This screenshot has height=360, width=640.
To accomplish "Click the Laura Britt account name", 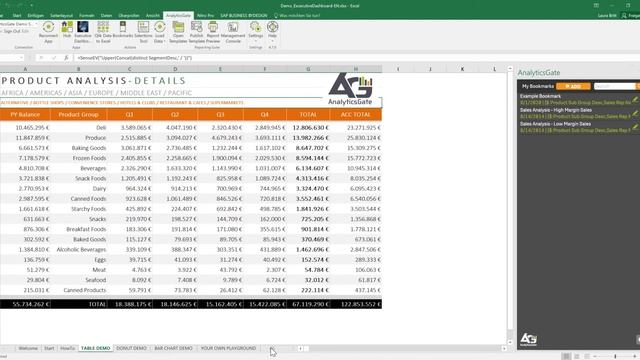I will click(607, 16).
